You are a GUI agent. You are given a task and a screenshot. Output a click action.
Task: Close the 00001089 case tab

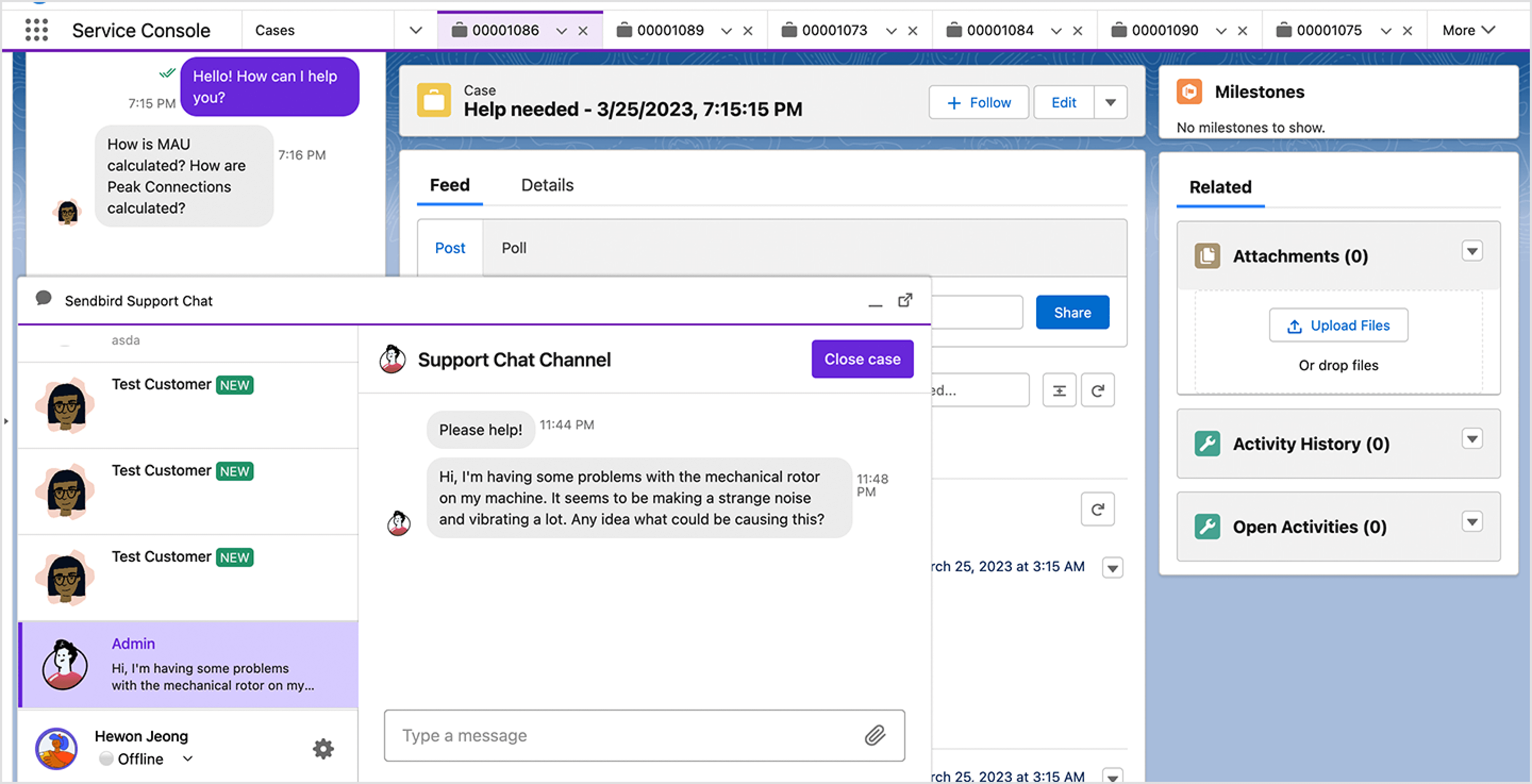tap(748, 30)
